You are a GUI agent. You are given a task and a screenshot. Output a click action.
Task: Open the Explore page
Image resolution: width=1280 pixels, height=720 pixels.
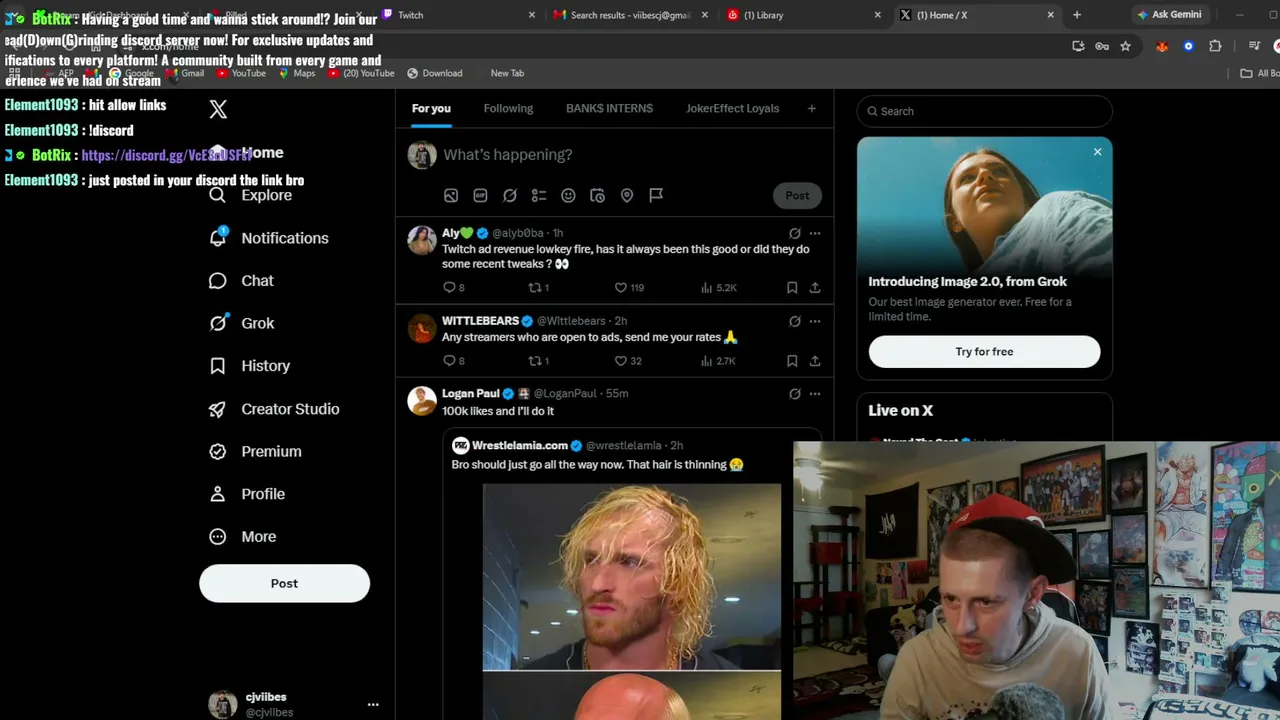click(x=251, y=195)
